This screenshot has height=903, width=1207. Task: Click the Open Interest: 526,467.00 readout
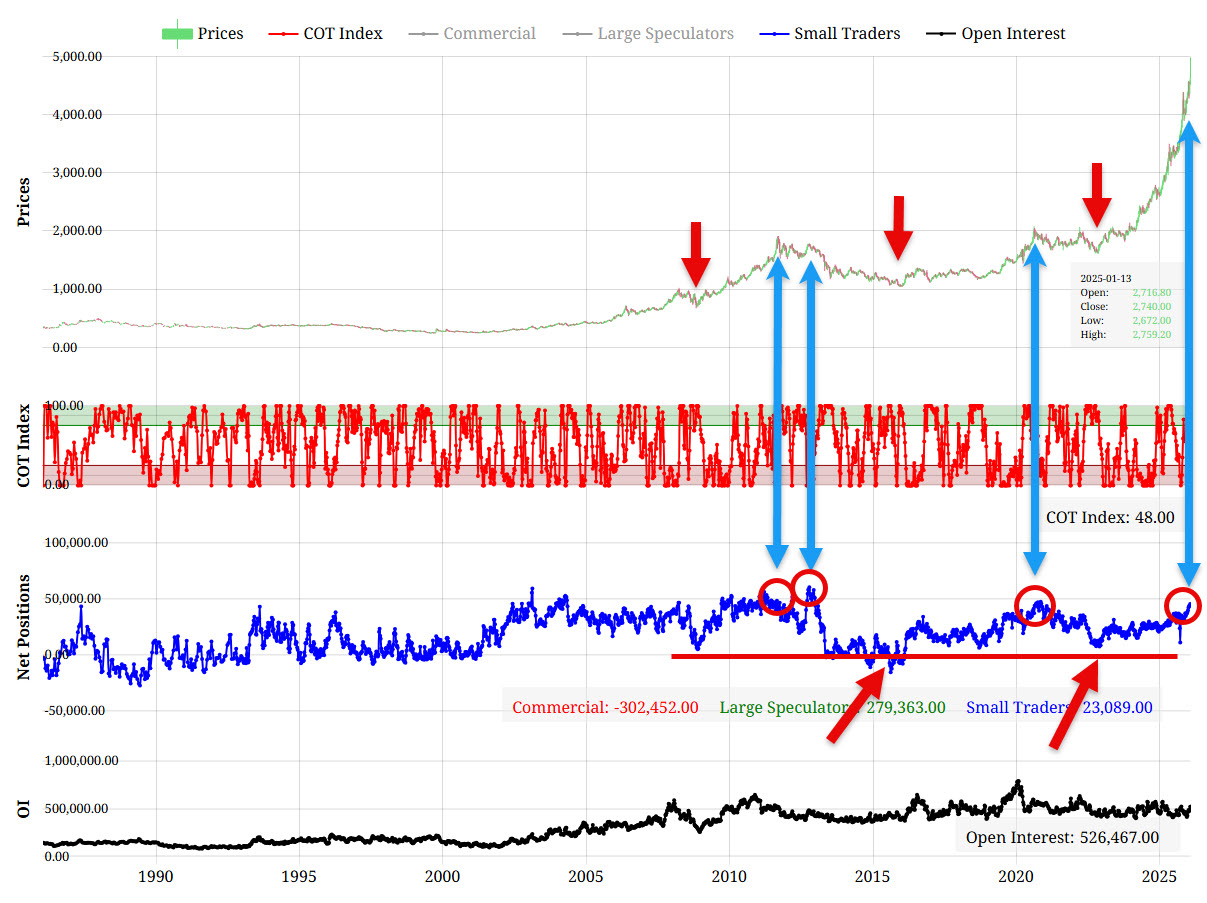(1062, 837)
